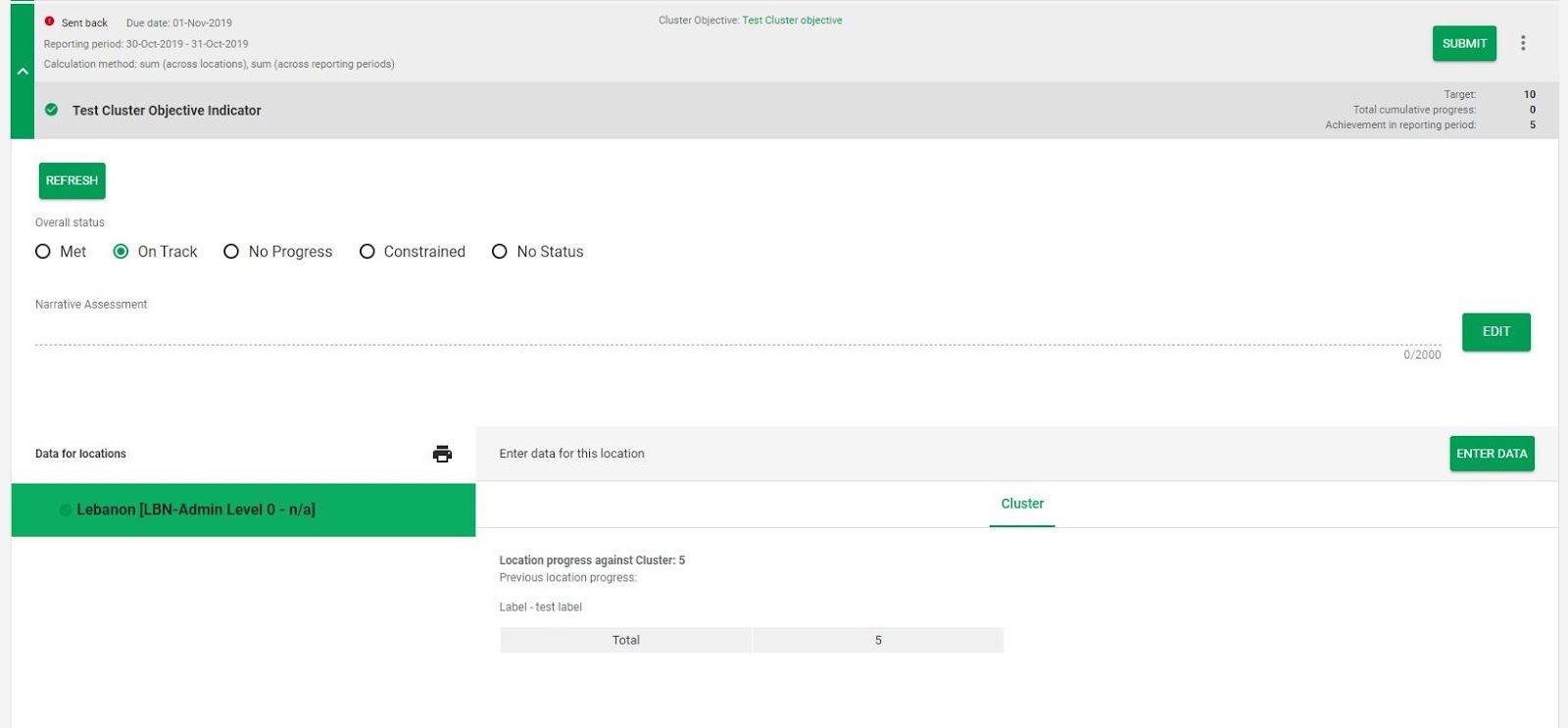
Task: Click the print icon for location data
Action: click(x=442, y=454)
